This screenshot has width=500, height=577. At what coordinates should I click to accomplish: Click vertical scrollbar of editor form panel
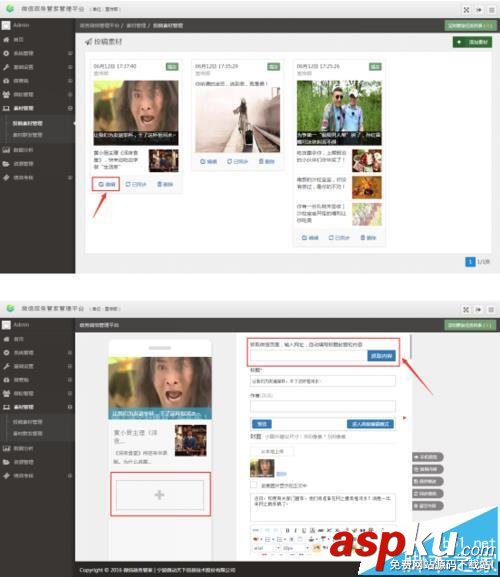[x=410, y=347]
